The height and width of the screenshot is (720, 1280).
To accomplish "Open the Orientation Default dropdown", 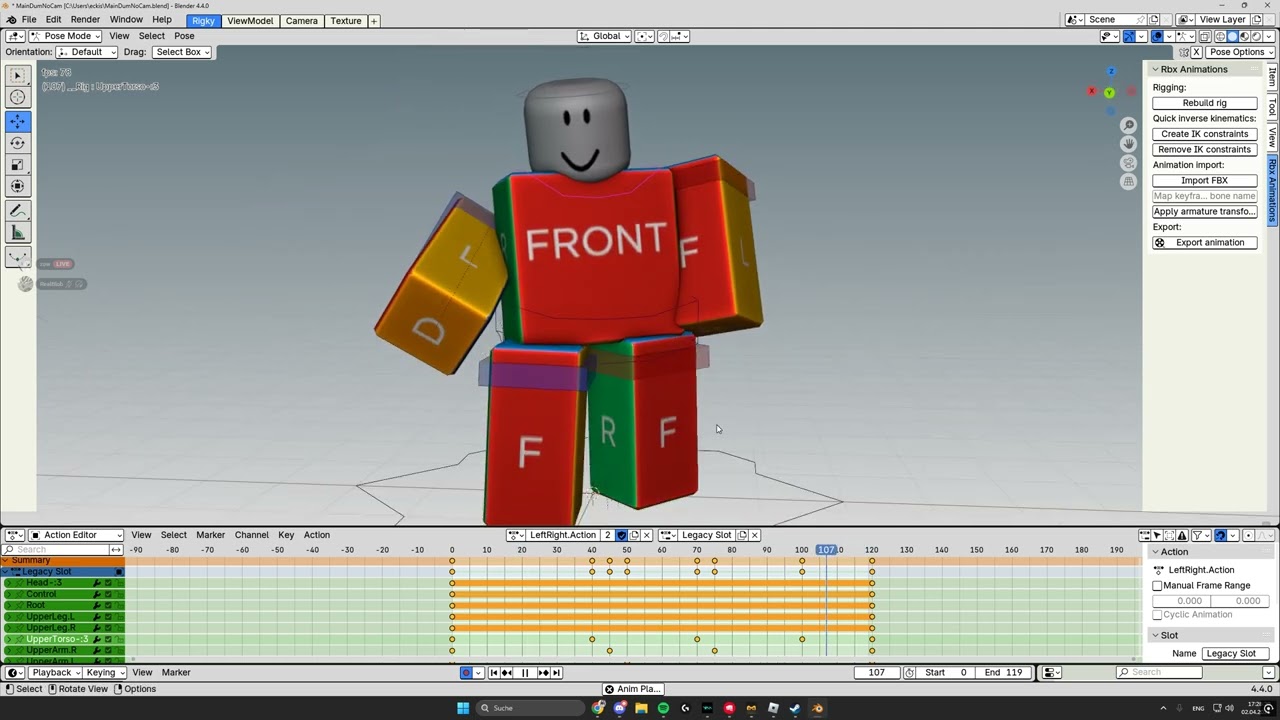I will click(87, 52).
